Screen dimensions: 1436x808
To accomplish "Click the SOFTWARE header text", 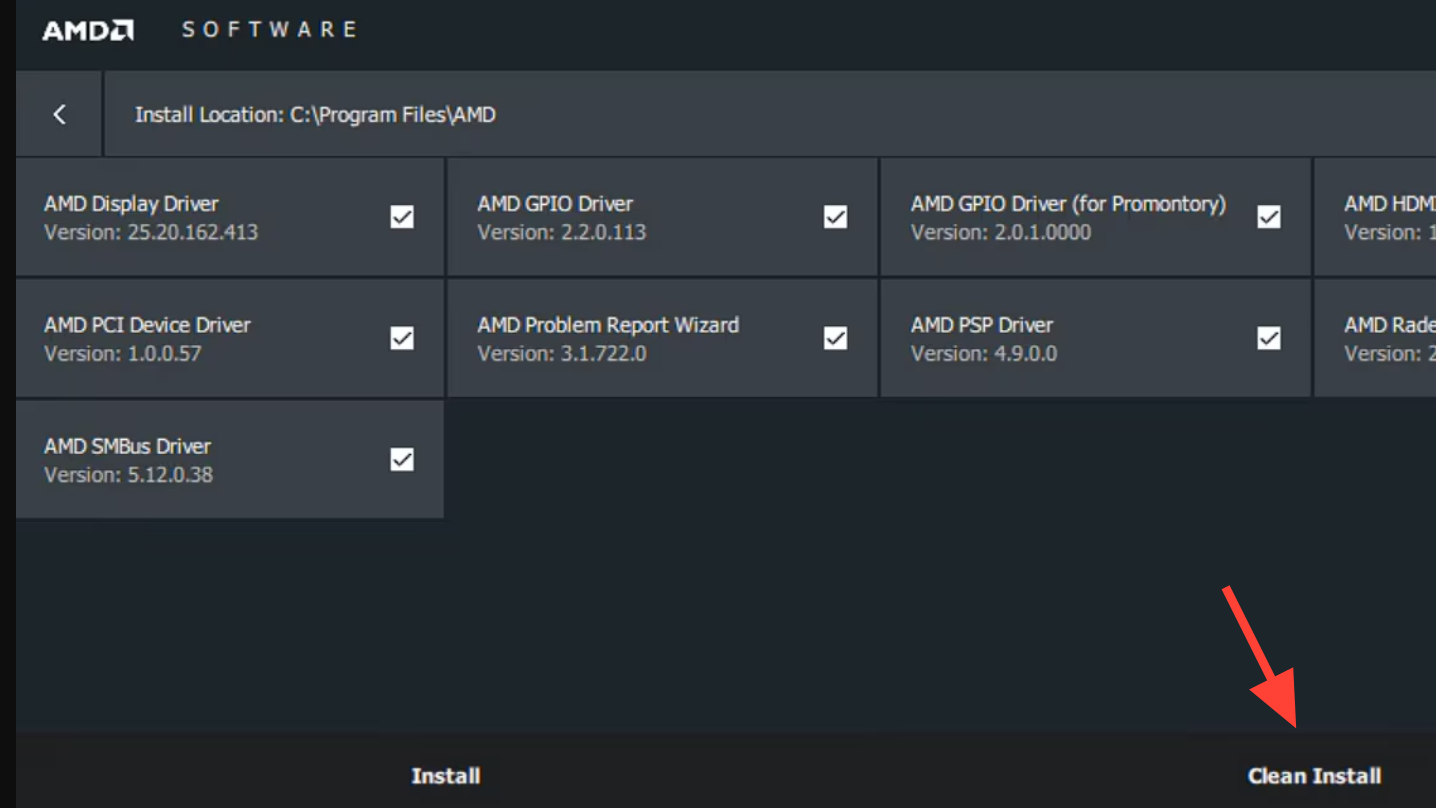I will pyautogui.click(x=269, y=30).
